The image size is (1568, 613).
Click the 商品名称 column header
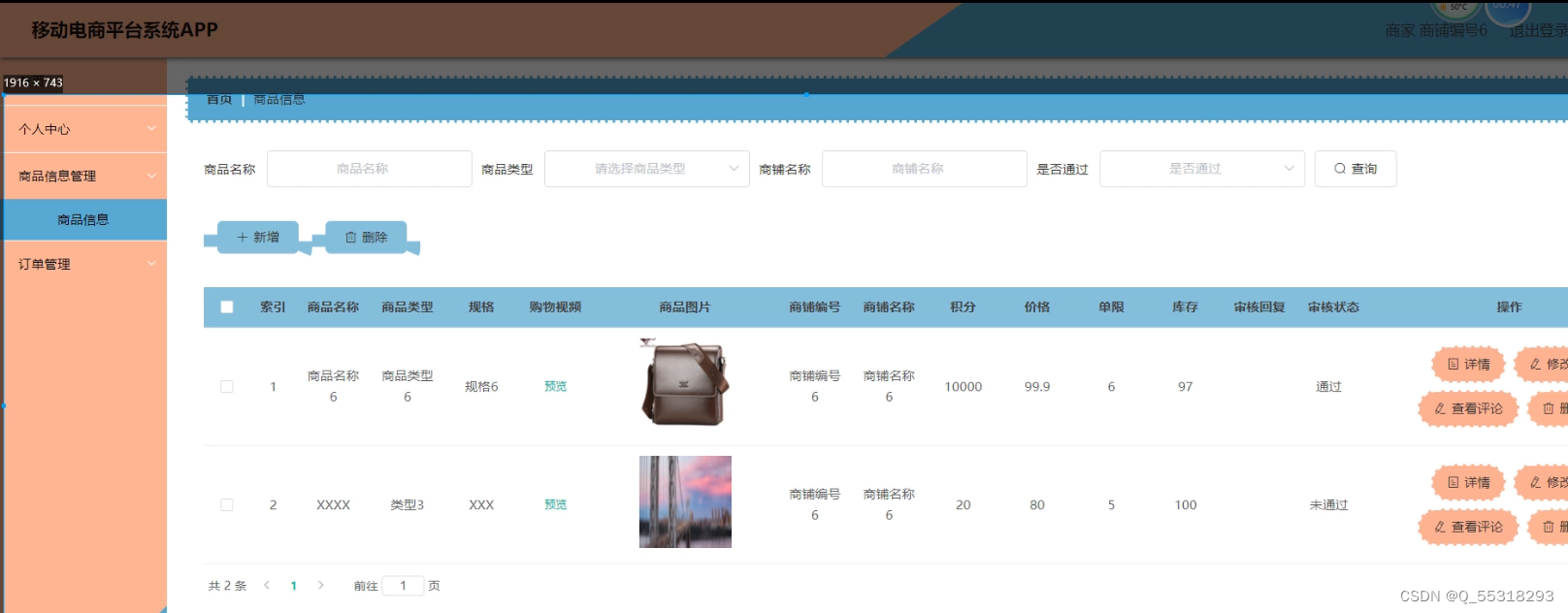pos(333,307)
